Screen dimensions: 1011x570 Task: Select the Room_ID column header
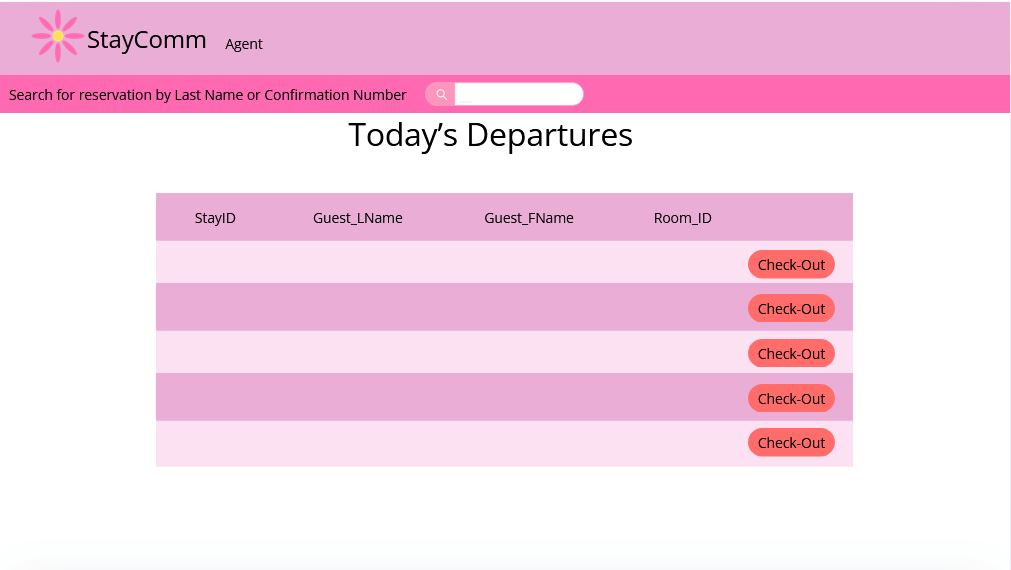click(683, 218)
